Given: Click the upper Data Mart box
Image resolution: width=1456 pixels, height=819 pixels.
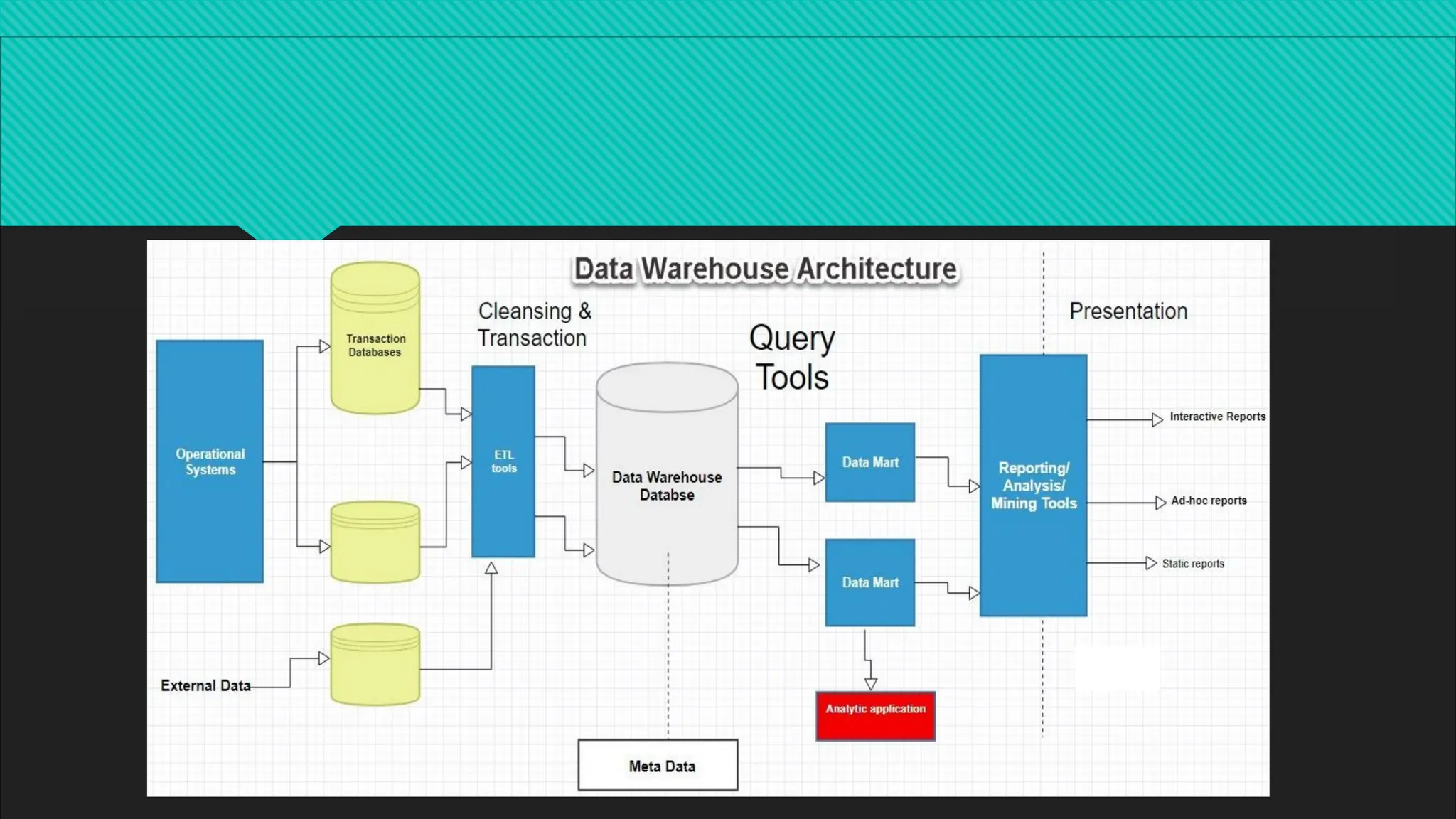Looking at the screenshot, I should [x=870, y=462].
